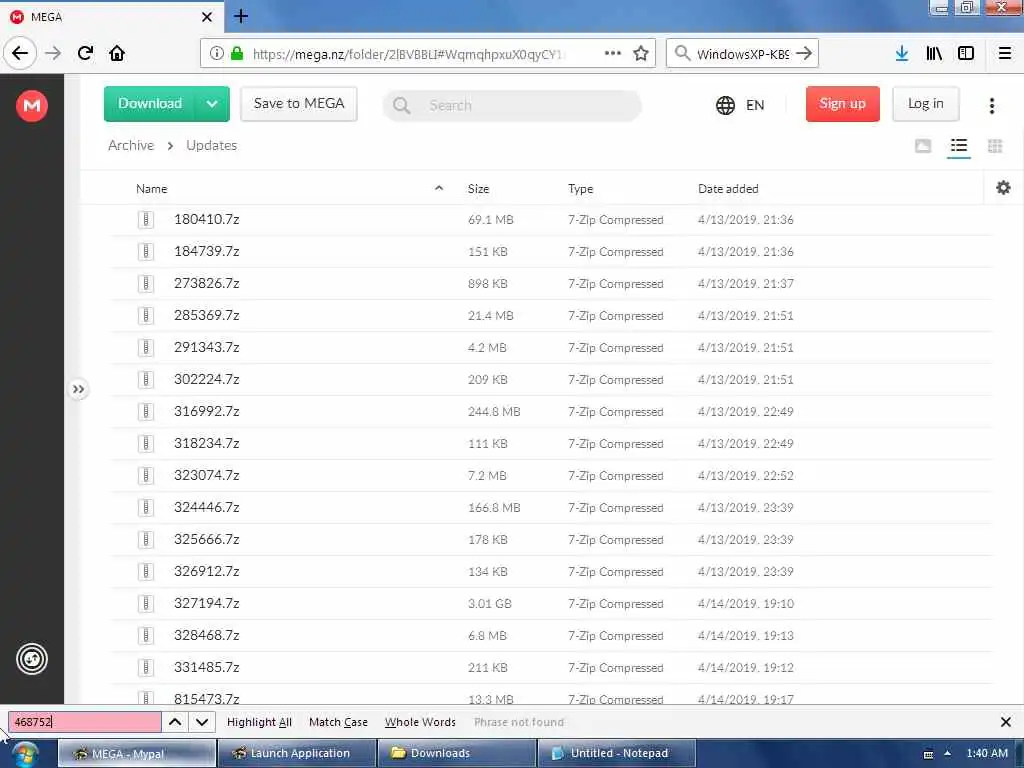Open the browser hamburger menu
The height and width of the screenshot is (768, 1024).
(x=1005, y=54)
